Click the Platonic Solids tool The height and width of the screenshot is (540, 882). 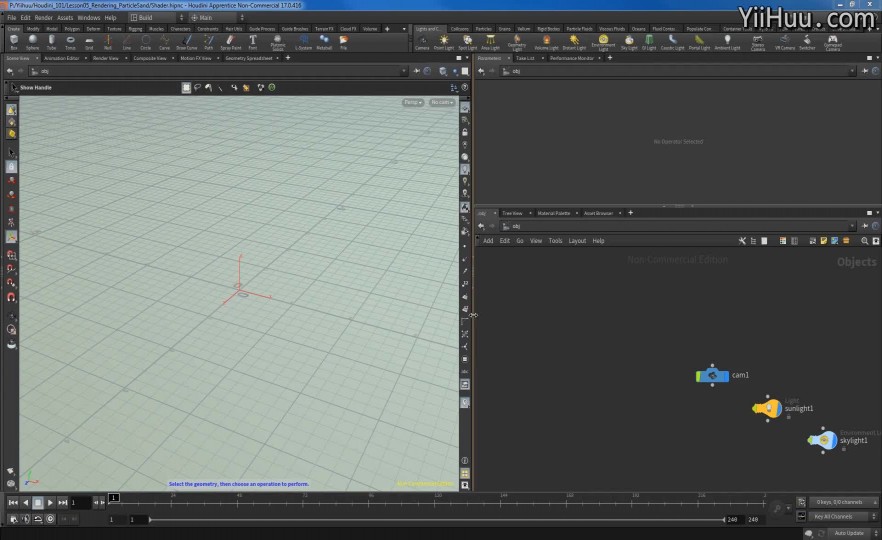point(278,43)
